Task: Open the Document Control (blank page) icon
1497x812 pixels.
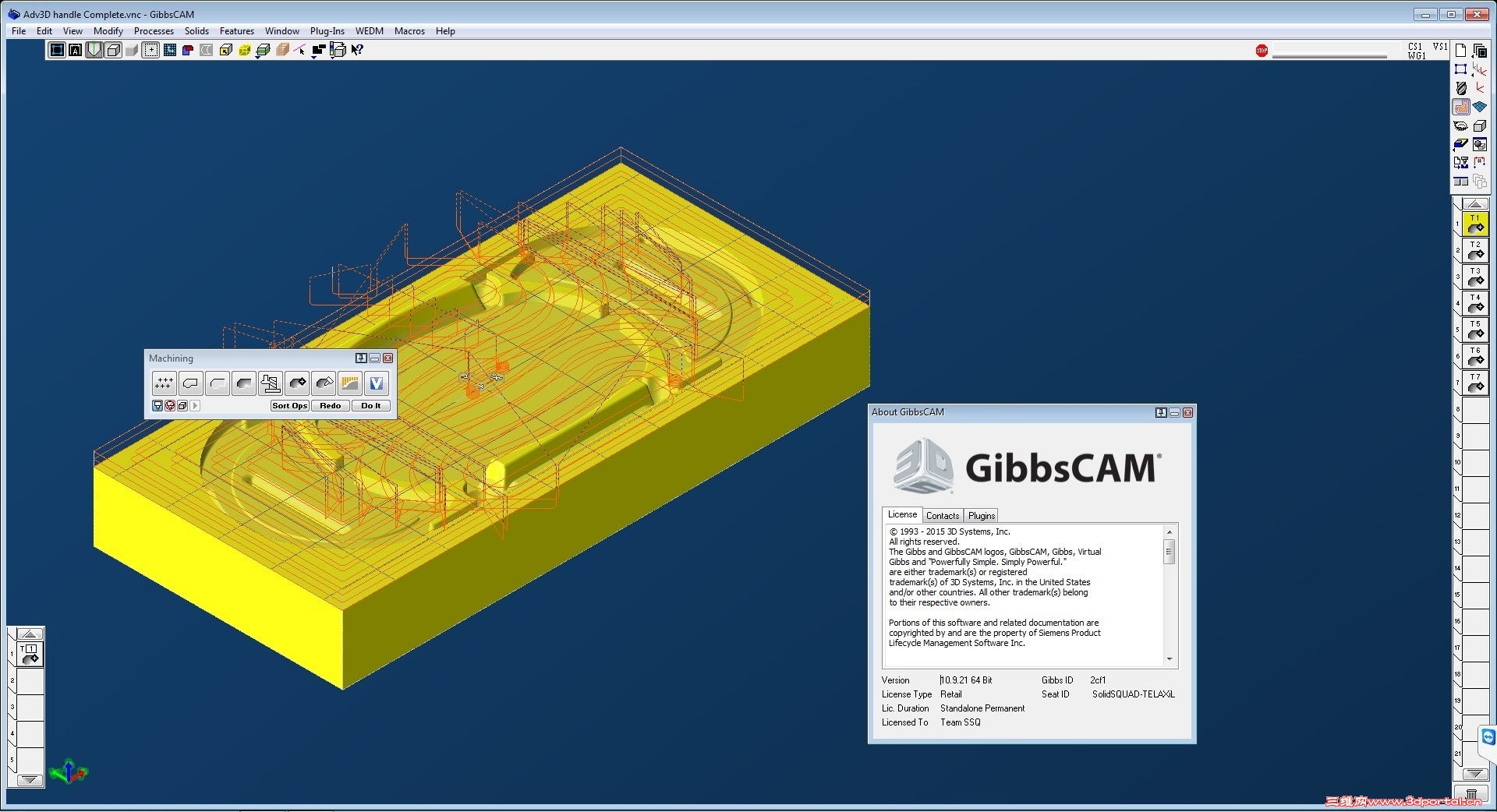Action: (1461, 51)
